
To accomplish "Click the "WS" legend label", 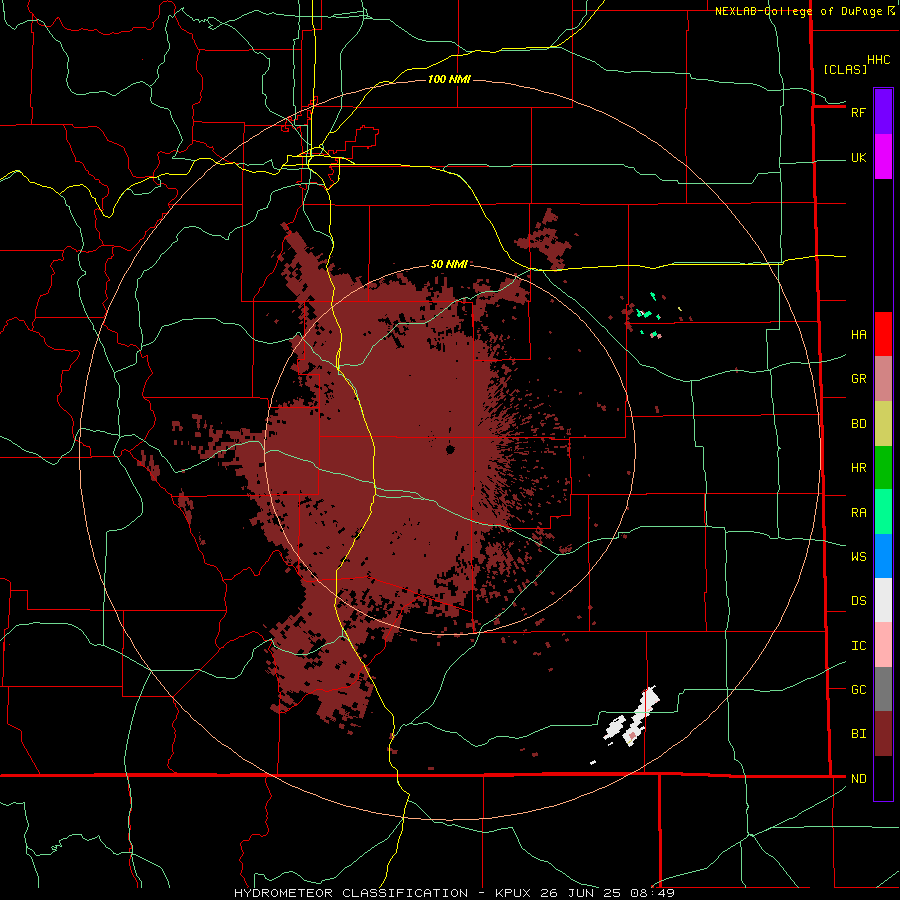I will tap(858, 557).
